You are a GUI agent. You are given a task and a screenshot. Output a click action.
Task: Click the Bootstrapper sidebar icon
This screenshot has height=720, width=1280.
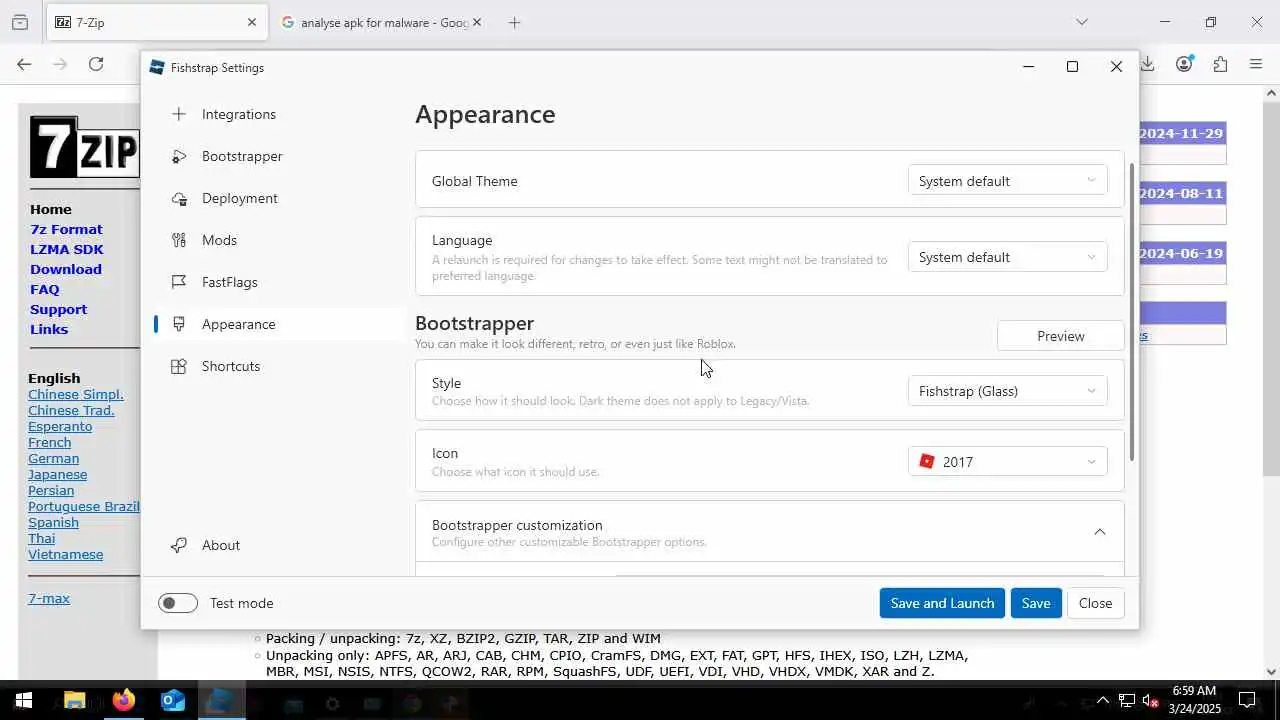tap(179, 156)
